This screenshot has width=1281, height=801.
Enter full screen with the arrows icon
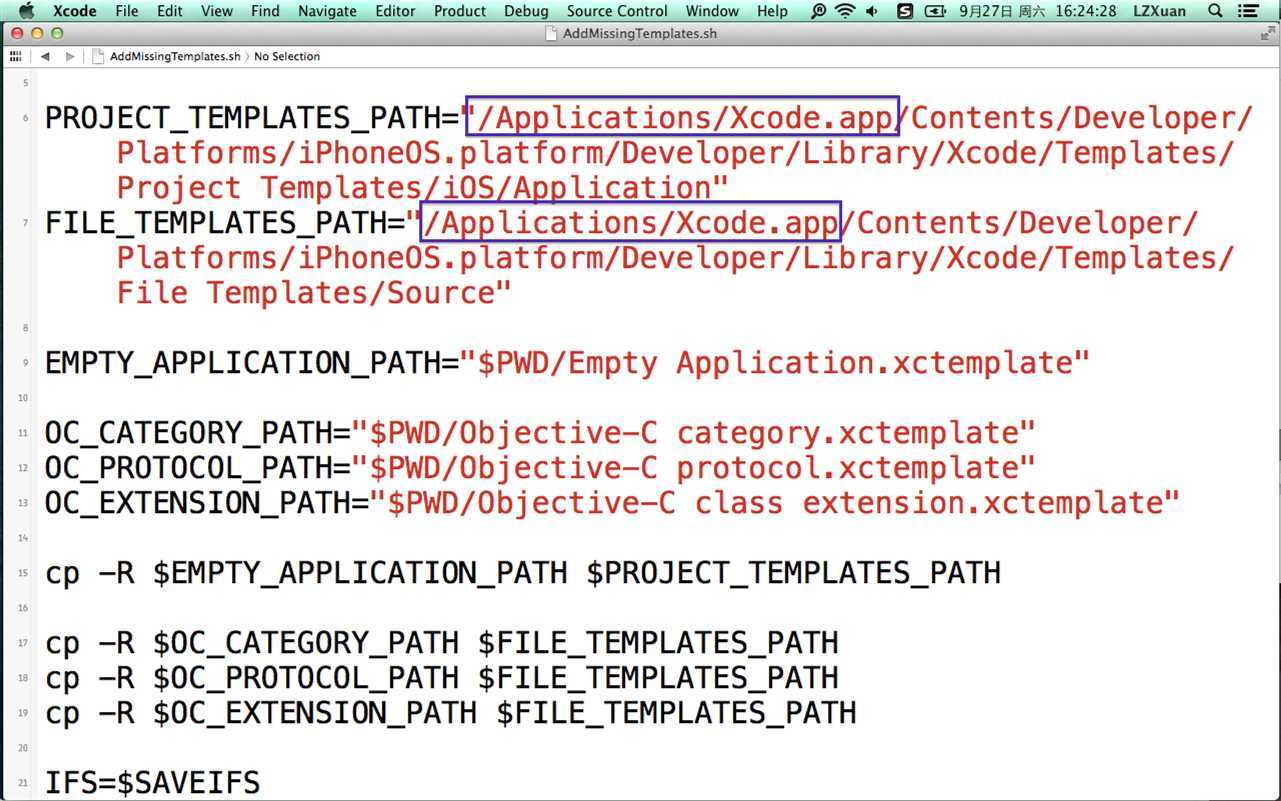click(x=1267, y=33)
